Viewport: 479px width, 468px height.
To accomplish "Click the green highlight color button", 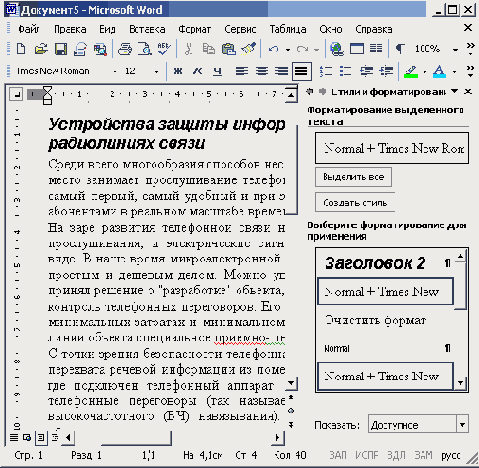I will pyautogui.click(x=411, y=71).
